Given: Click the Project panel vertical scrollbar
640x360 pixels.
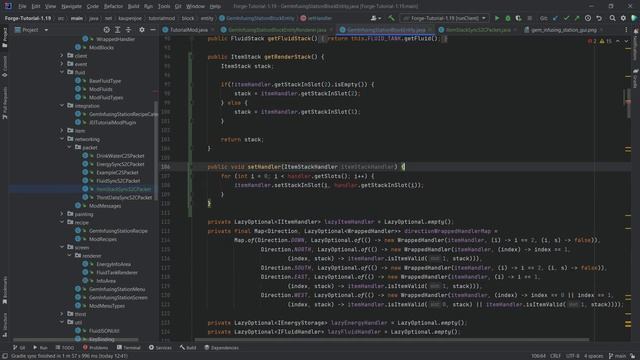Looking at the screenshot, I should pos(156,152).
